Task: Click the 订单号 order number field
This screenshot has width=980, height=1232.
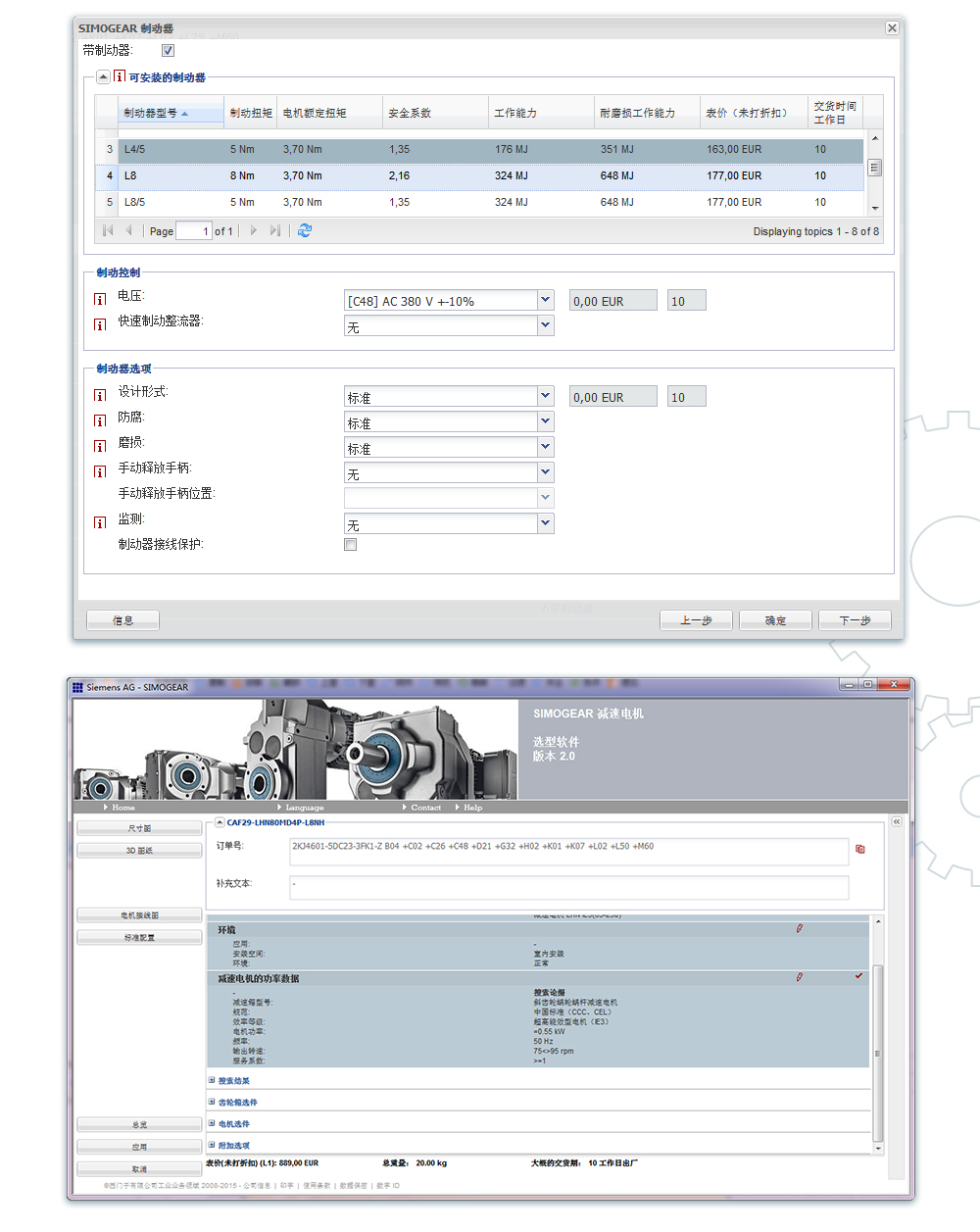Action: point(569,852)
